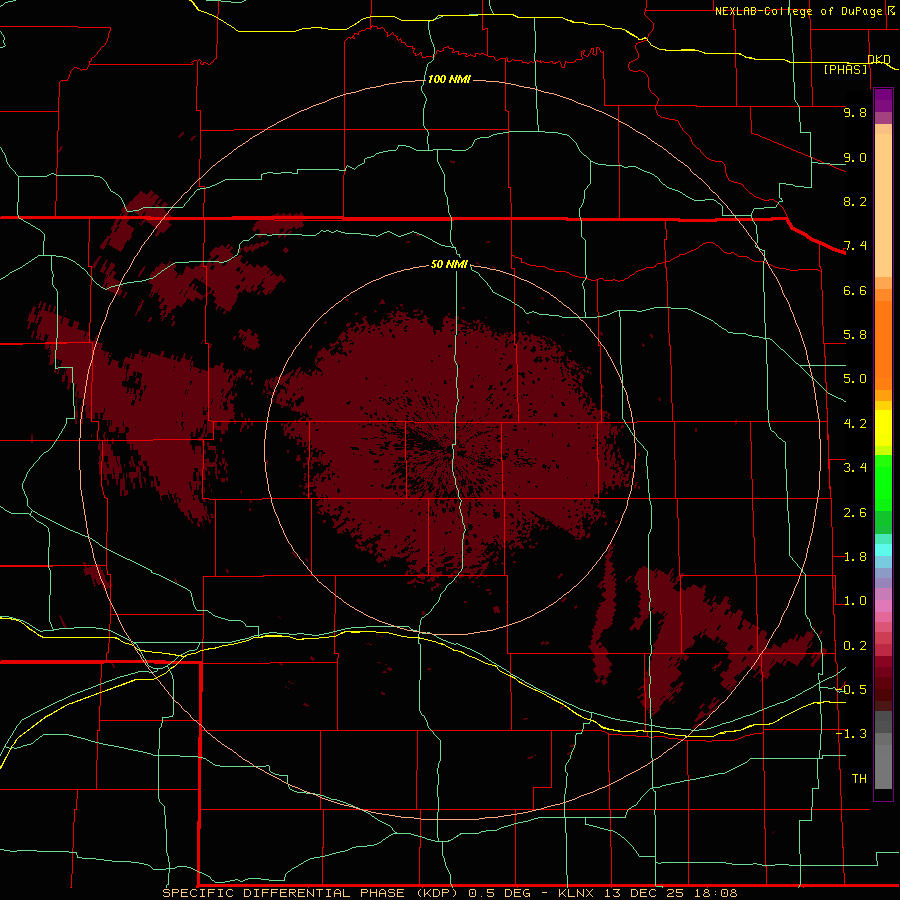The width and height of the screenshot is (900, 900).
Task: Click the 2.6 value on the scale
Action: click(x=855, y=513)
